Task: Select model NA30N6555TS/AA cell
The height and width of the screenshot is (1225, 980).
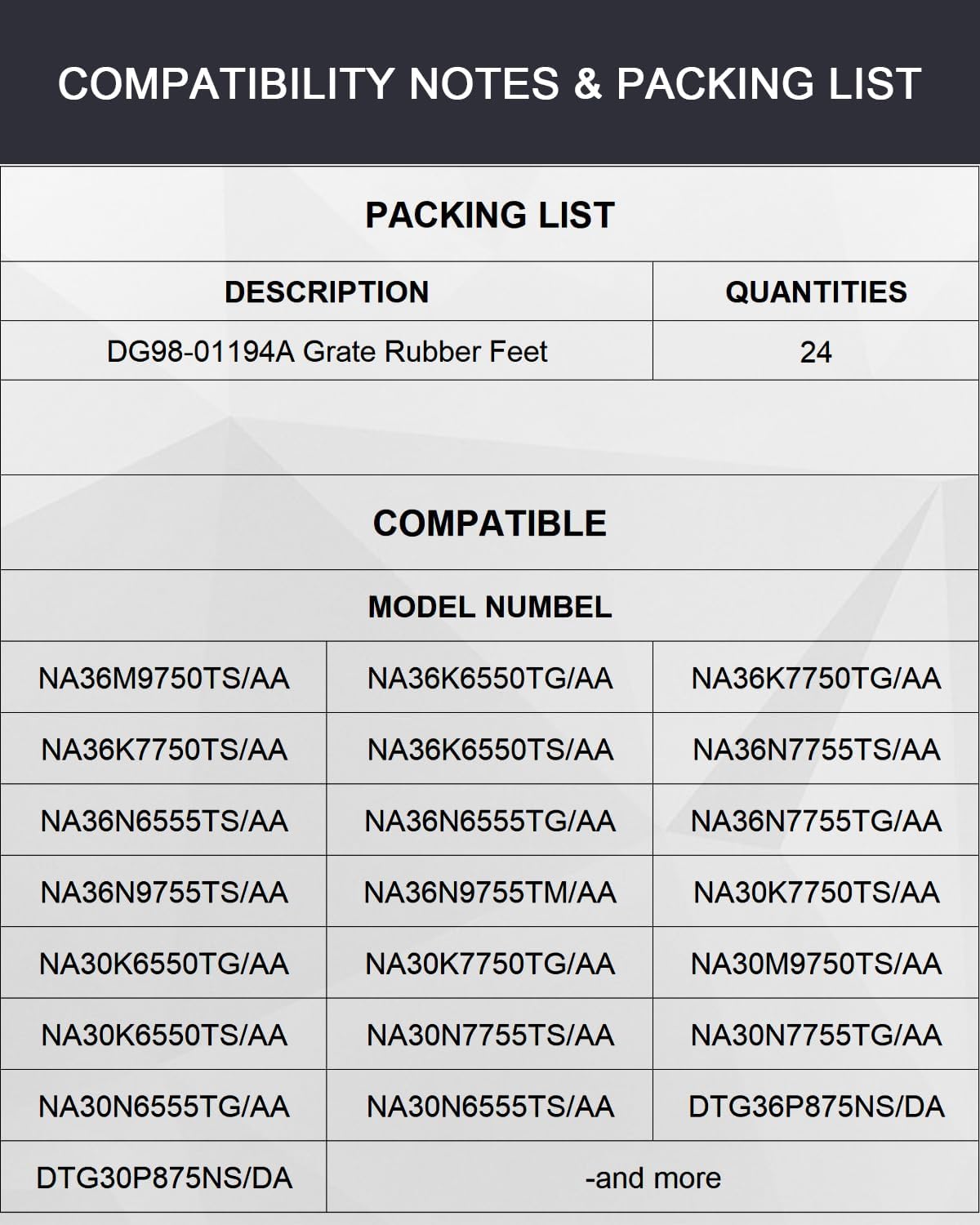Action: pyautogui.click(x=490, y=1107)
